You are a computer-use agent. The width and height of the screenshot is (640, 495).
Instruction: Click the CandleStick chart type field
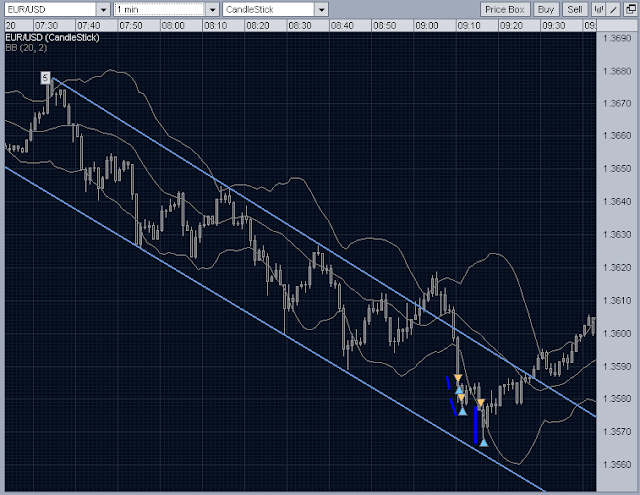coord(269,9)
